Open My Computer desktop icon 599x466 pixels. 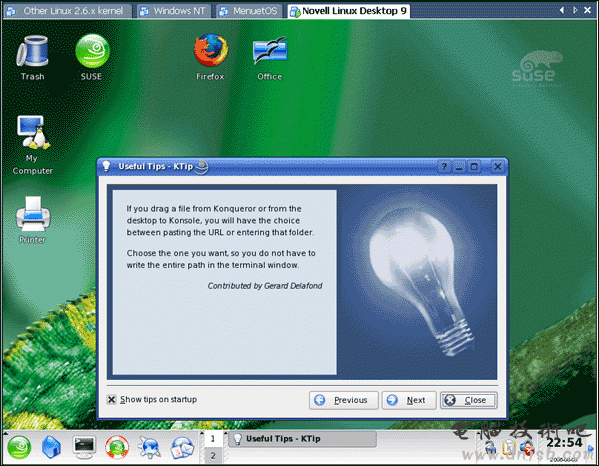pos(32,144)
